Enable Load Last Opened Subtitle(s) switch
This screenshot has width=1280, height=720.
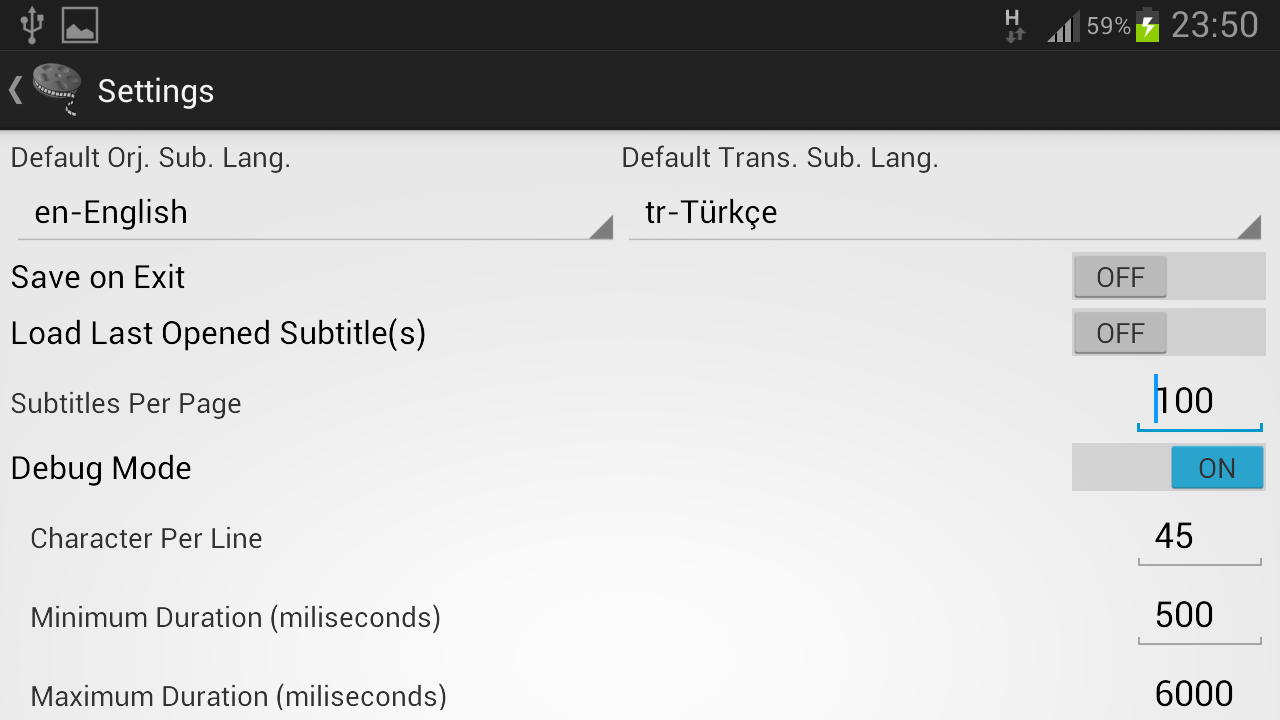(1168, 333)
